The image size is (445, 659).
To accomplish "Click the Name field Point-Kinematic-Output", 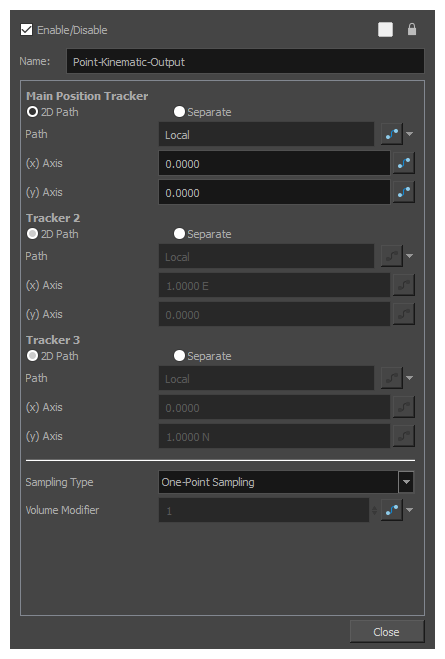I will tap(245, 61).
